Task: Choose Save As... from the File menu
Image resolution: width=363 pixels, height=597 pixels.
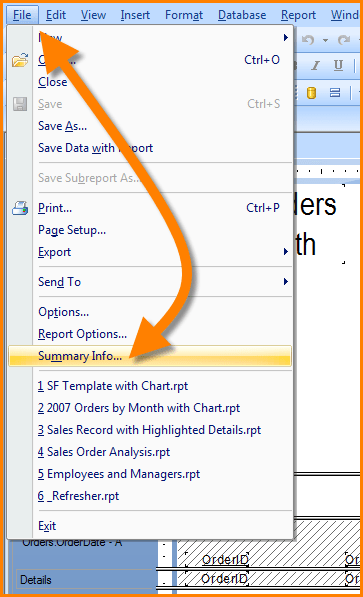Action: click(62, 126)
